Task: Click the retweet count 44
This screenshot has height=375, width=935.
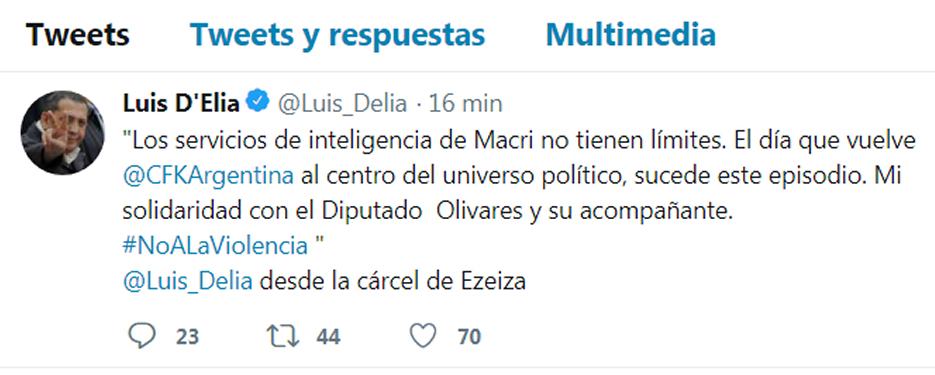Action: 329,337
